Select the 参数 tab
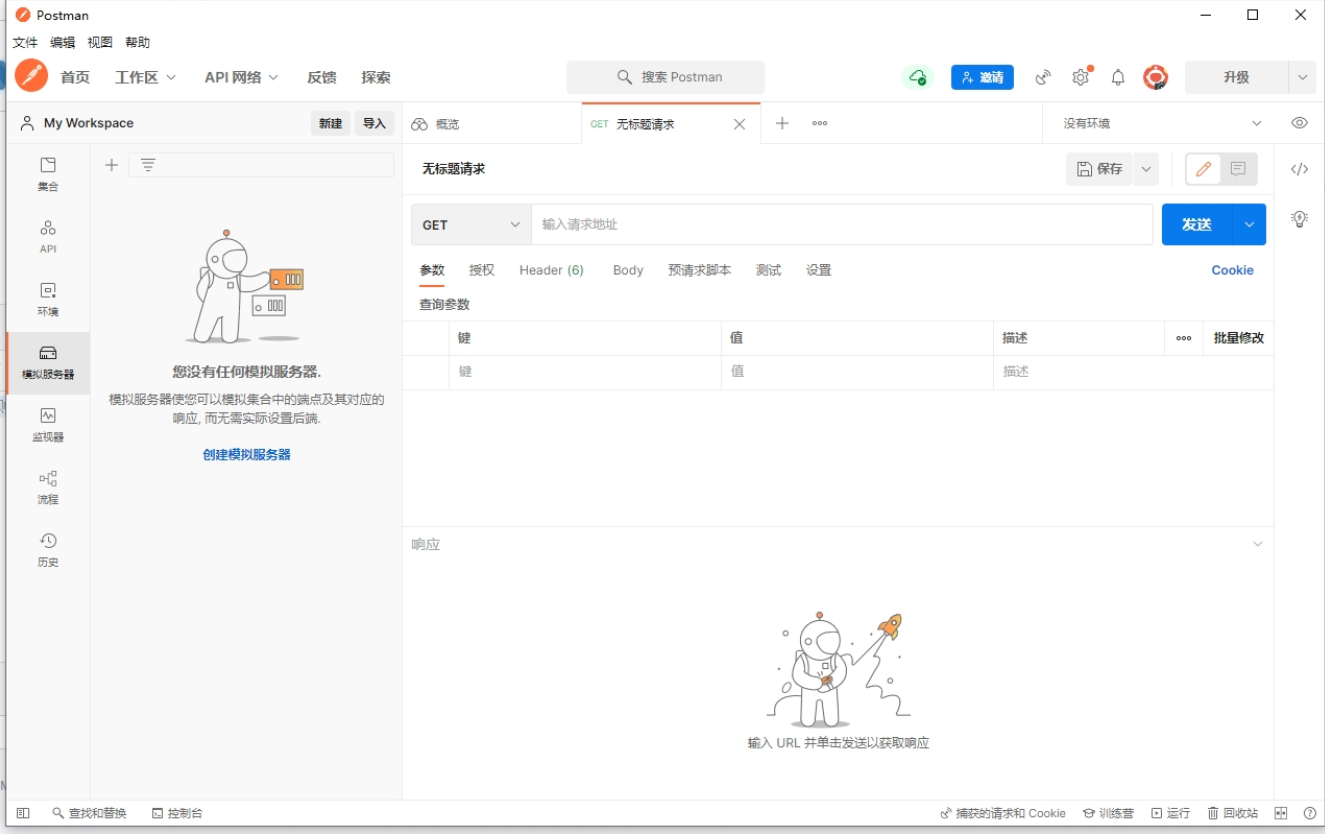 tap(432, 270)
